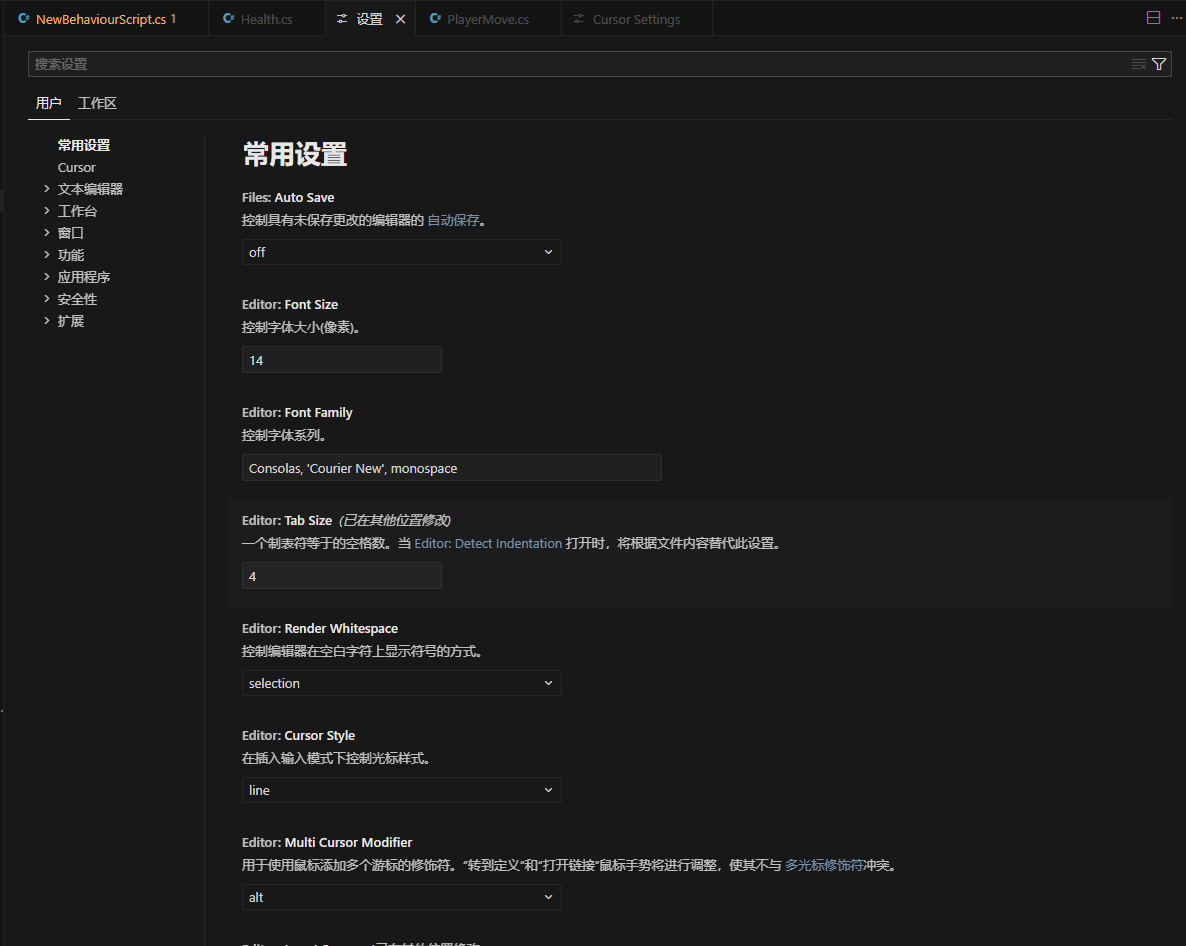1186x946 pixels.
Task: Edit the Font Family text field
Action: pos(452,468)
